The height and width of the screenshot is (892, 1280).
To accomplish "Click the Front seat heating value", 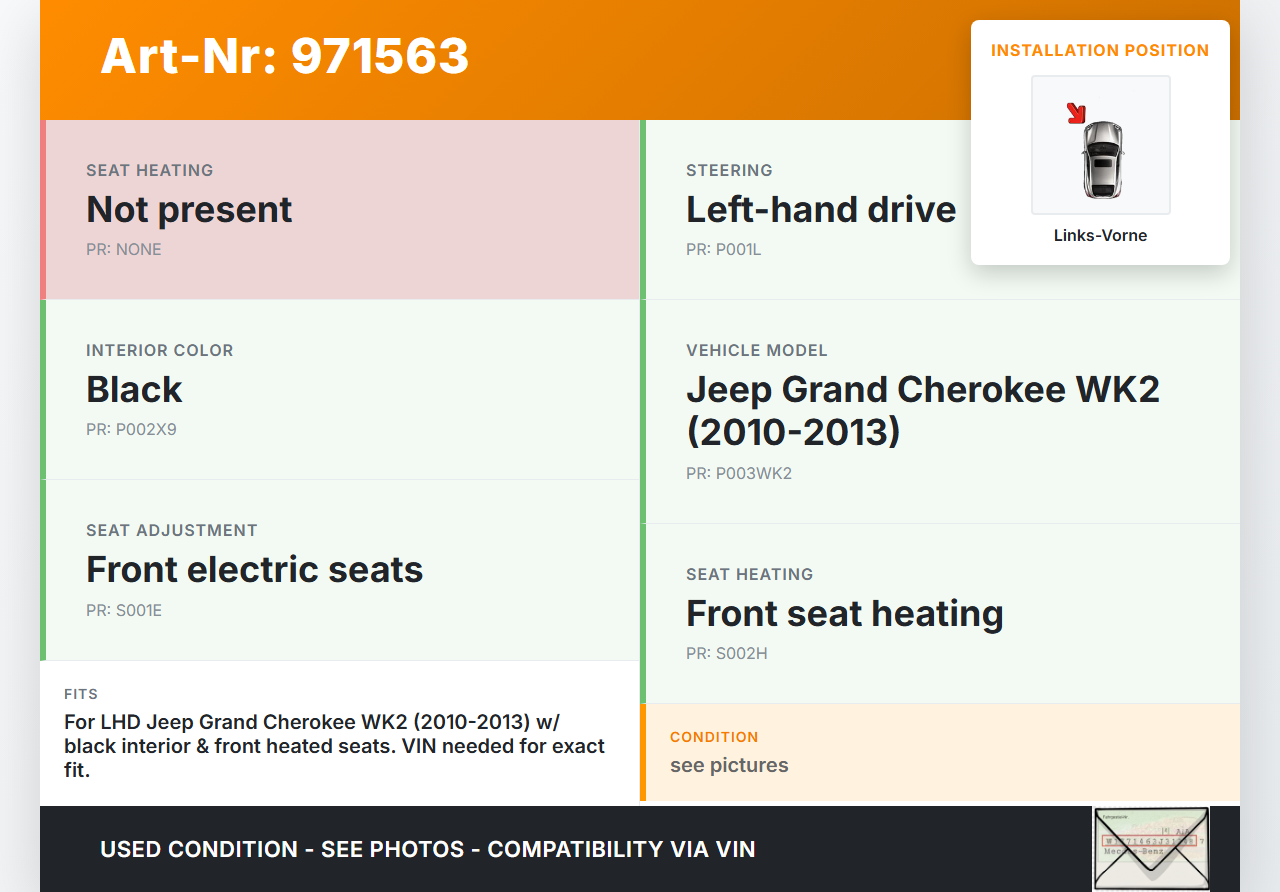I will pyautogui.click(x=844, y=614).
